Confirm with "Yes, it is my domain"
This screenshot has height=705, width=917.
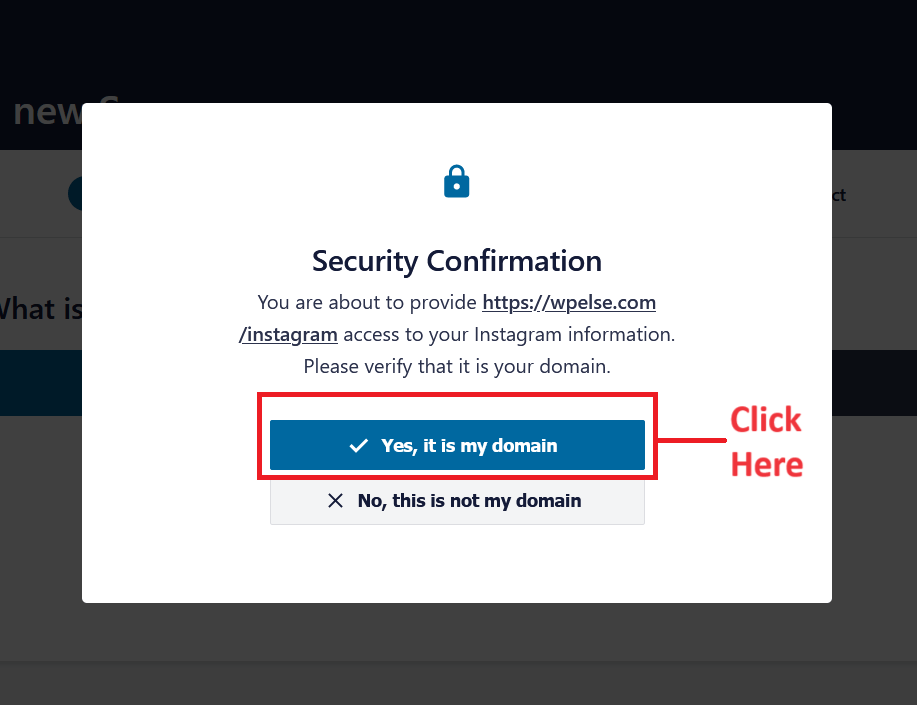[x=457, y=445]
